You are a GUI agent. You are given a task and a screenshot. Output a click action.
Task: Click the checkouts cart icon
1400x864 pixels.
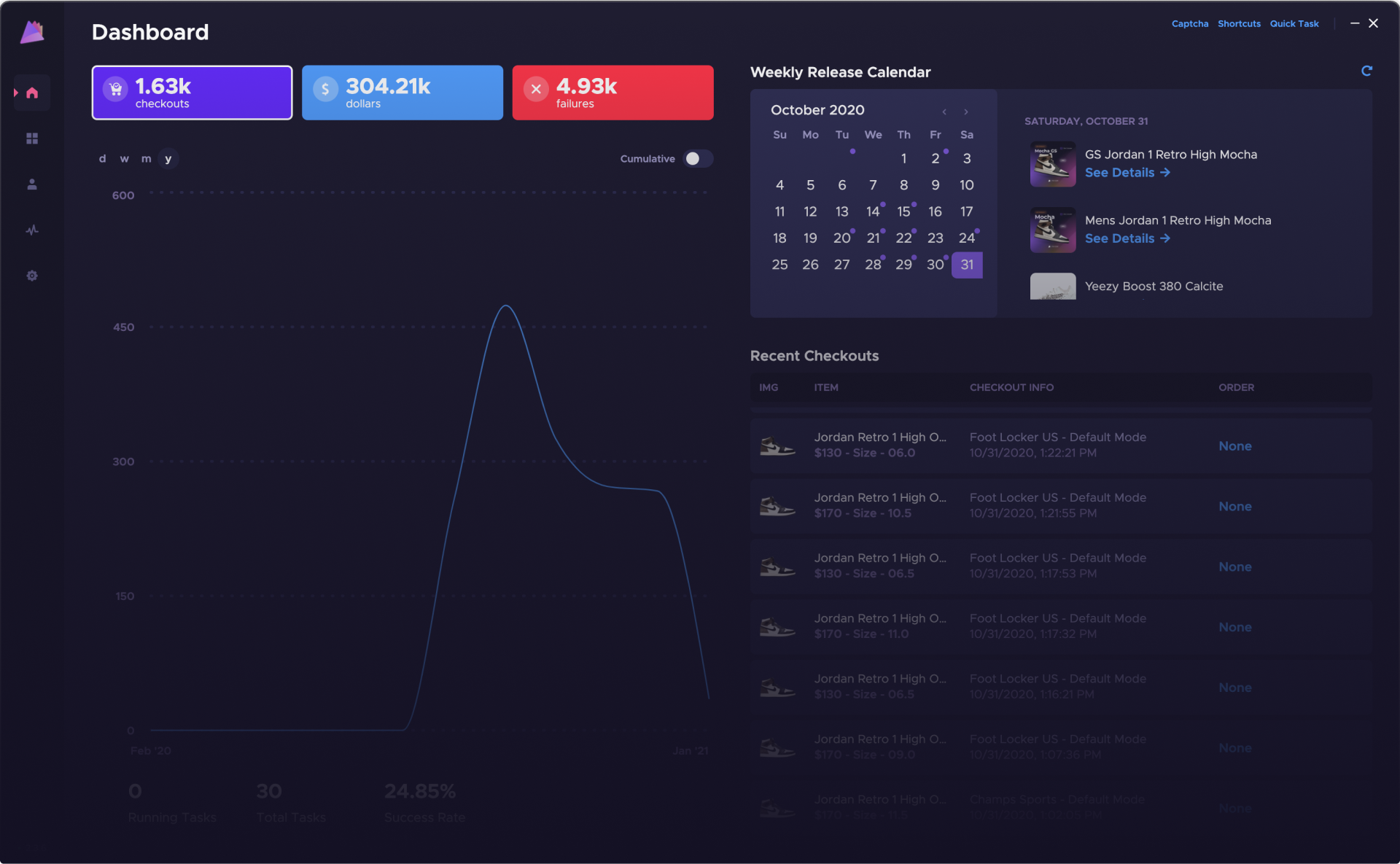click(x=115, y=89)
